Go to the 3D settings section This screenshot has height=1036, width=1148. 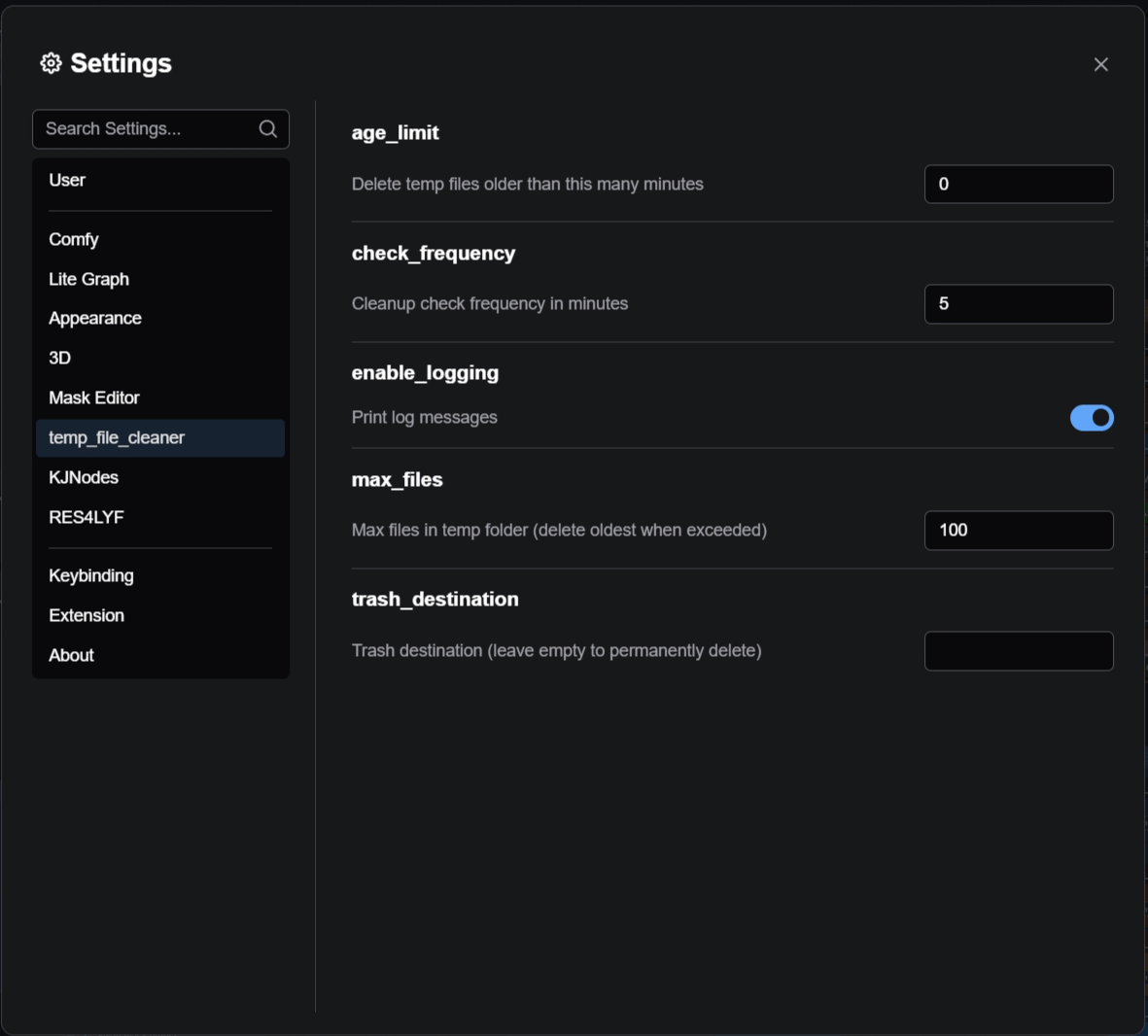coord(60,359)
